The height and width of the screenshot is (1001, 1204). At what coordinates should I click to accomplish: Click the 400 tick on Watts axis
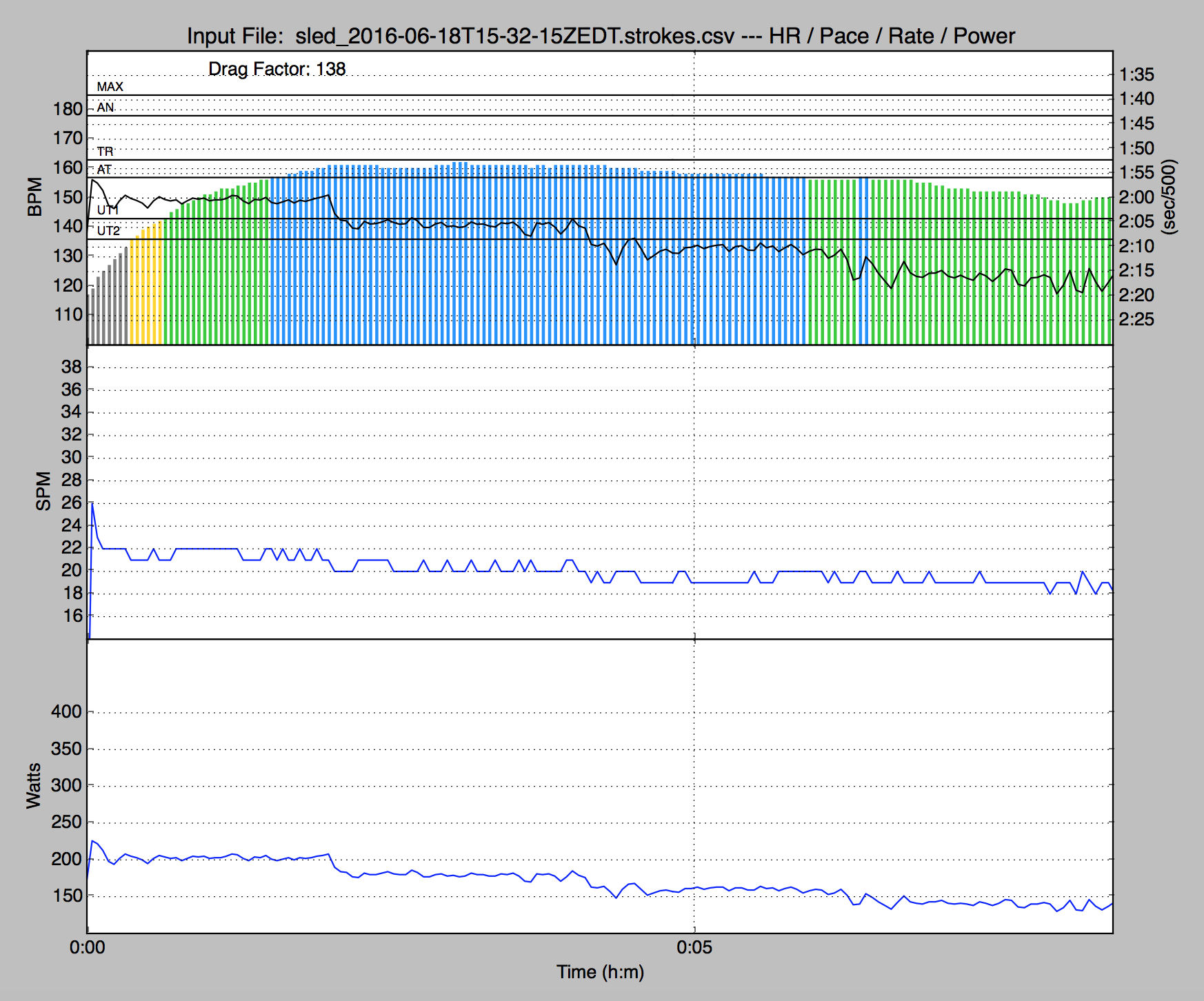click(x=66, y=712)
